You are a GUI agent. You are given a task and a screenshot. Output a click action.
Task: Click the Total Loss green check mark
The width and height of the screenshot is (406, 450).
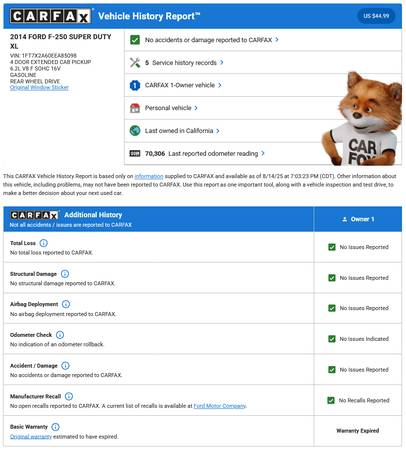click(332, 247)
